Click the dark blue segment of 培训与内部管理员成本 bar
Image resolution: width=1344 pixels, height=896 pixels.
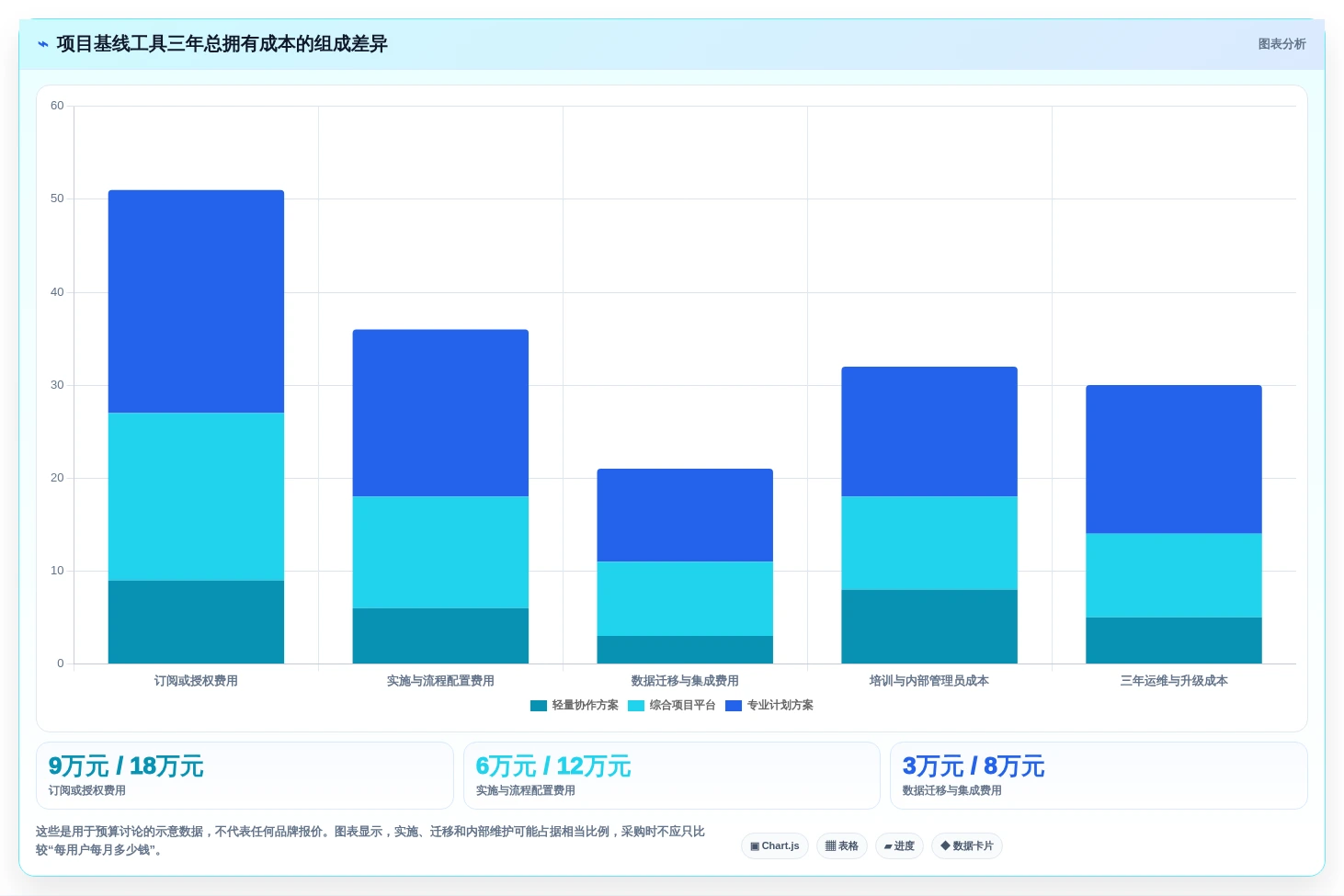click(x=929, y=431)
